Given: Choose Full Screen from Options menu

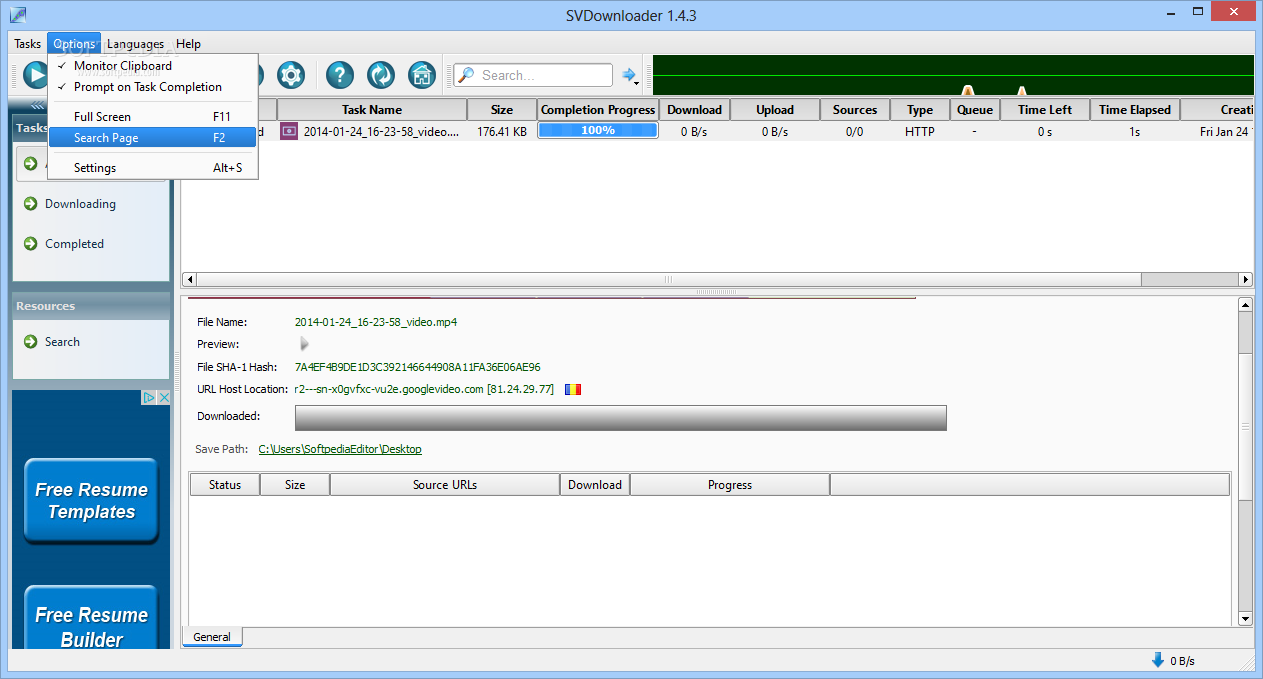Looking at the screenshot, I should click(x=153, y=117).
